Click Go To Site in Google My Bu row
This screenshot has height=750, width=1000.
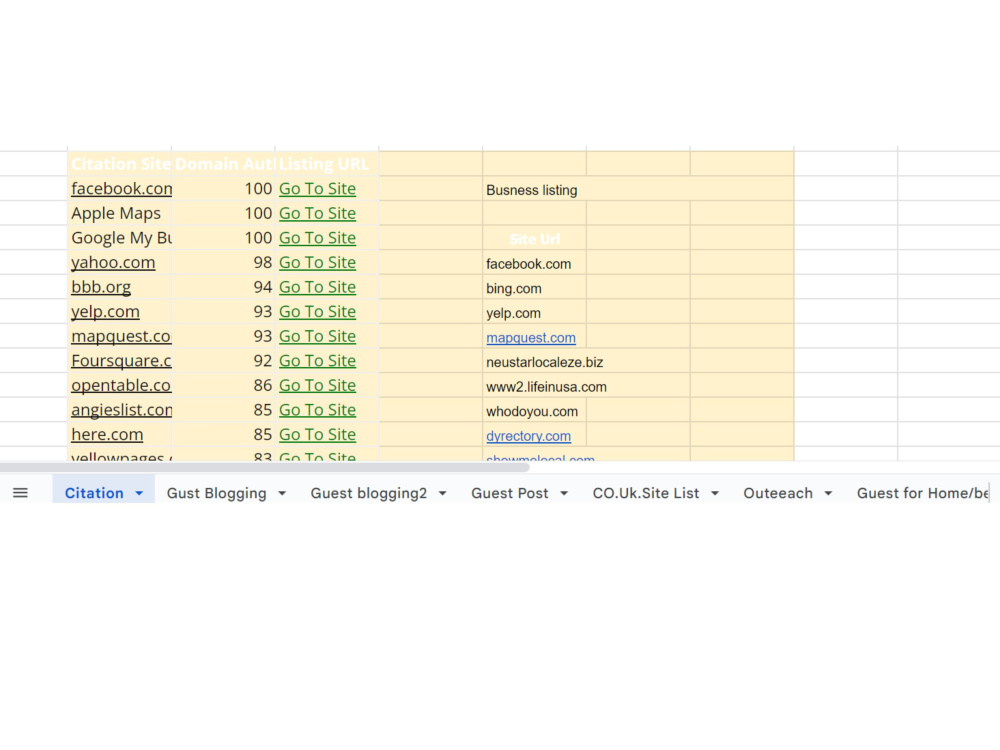pyautogui.click(x=317, y=238)
